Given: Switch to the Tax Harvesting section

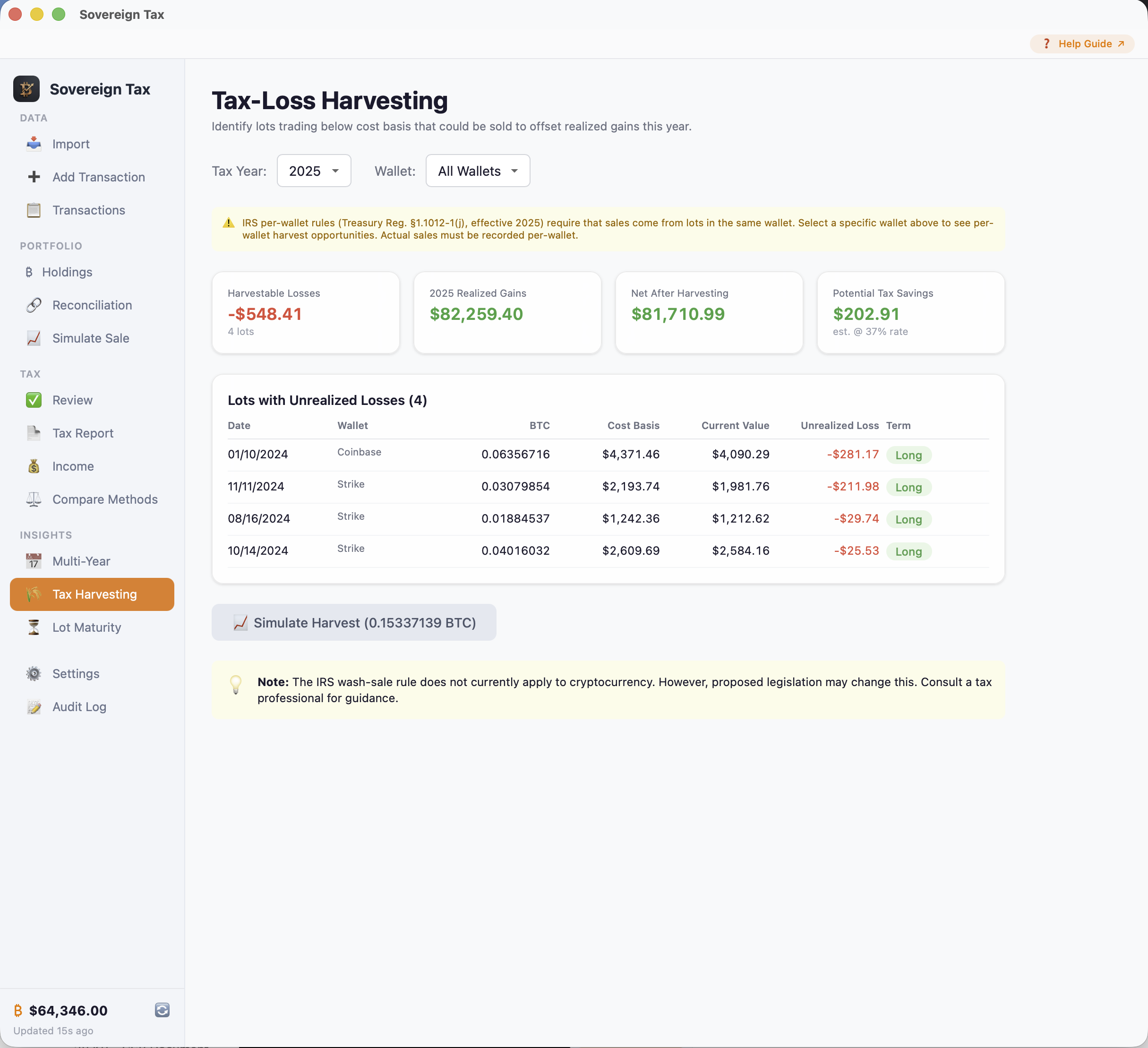Looking at the screenshot, I should point(92,594).
